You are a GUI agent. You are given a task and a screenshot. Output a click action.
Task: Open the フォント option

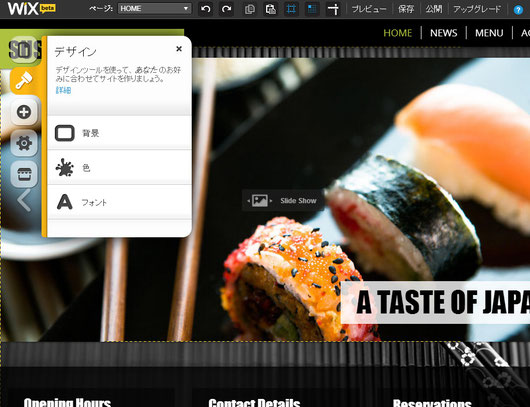120,202
